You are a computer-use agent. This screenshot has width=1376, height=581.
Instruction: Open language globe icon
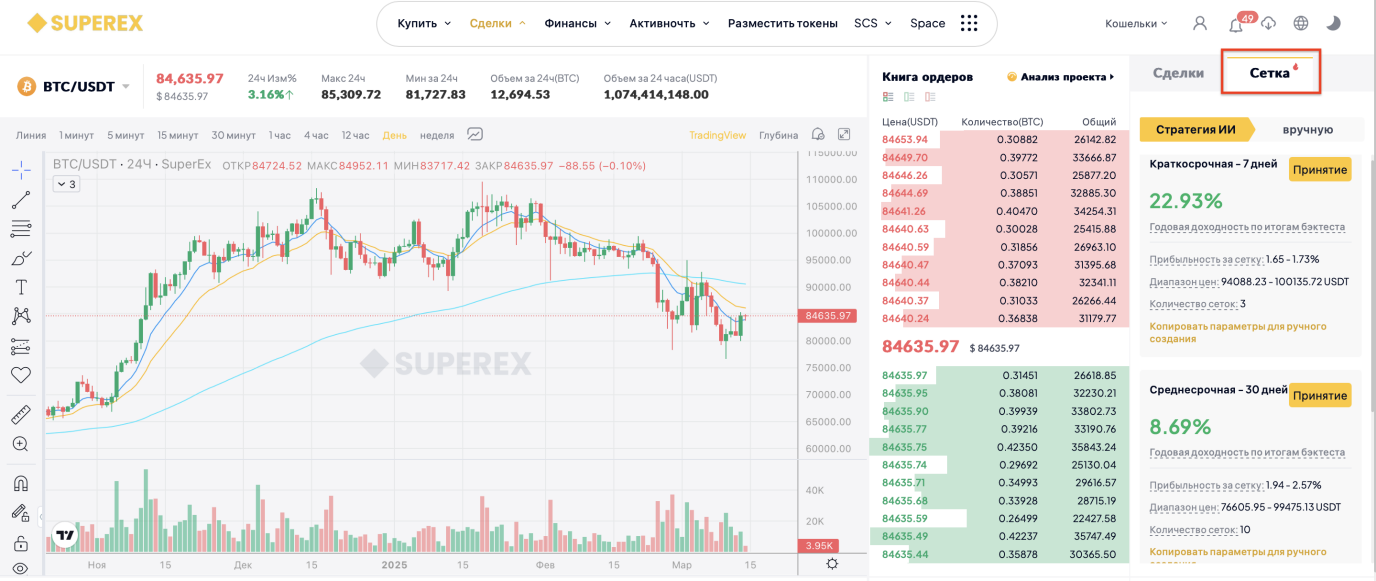coord(1301,23)
